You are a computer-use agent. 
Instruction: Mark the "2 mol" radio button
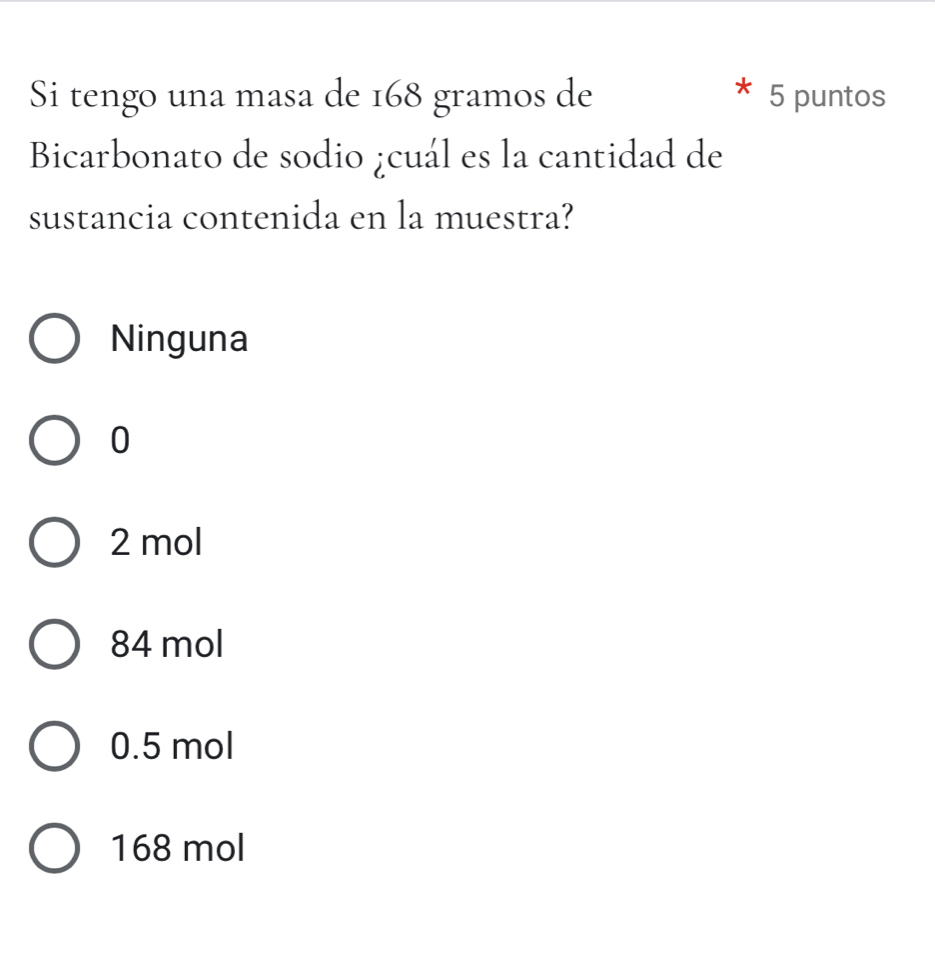pos(56,544)
